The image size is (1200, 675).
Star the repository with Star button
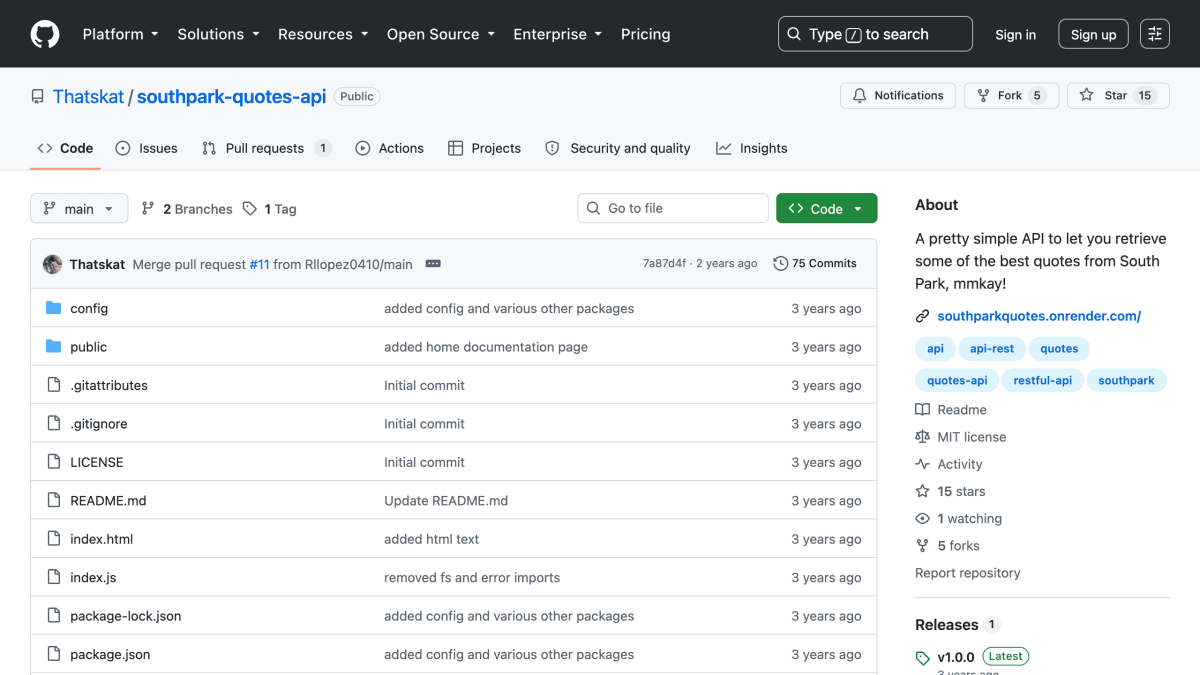pos(1118,96)
